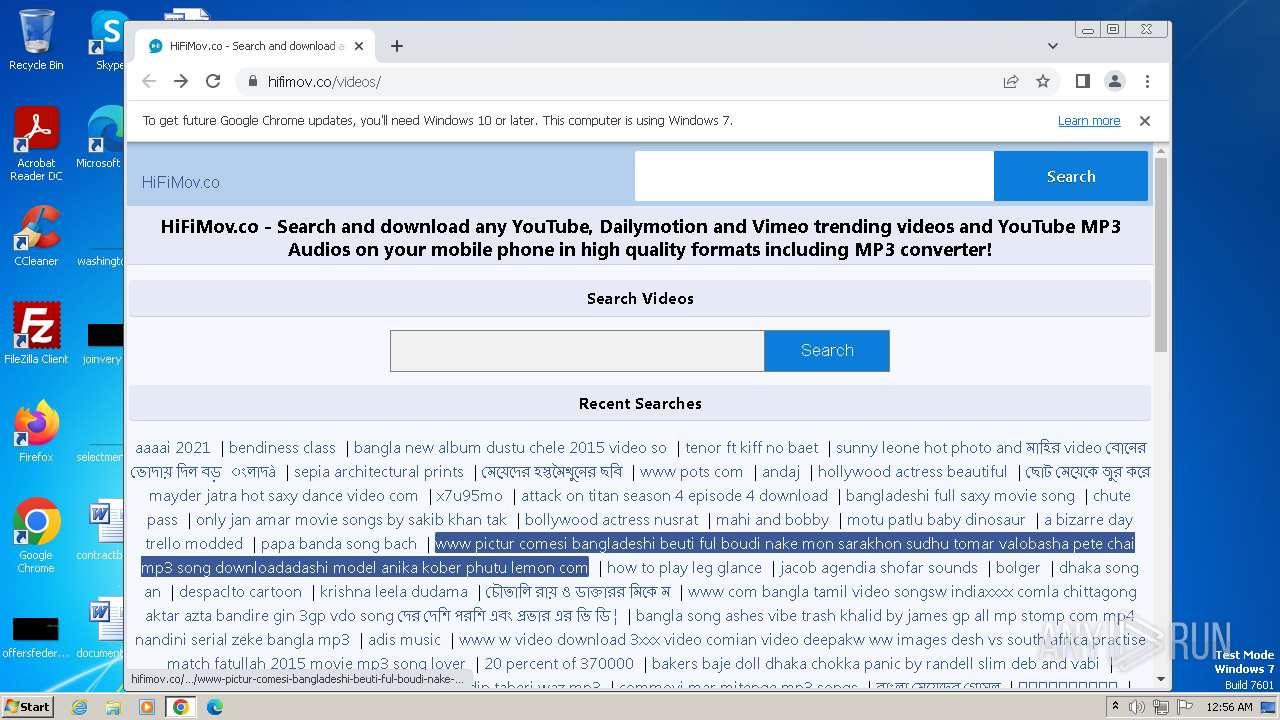Click the site lock icon in address bar
This screenshot has width=1280, height=720.
pos(252,81)
